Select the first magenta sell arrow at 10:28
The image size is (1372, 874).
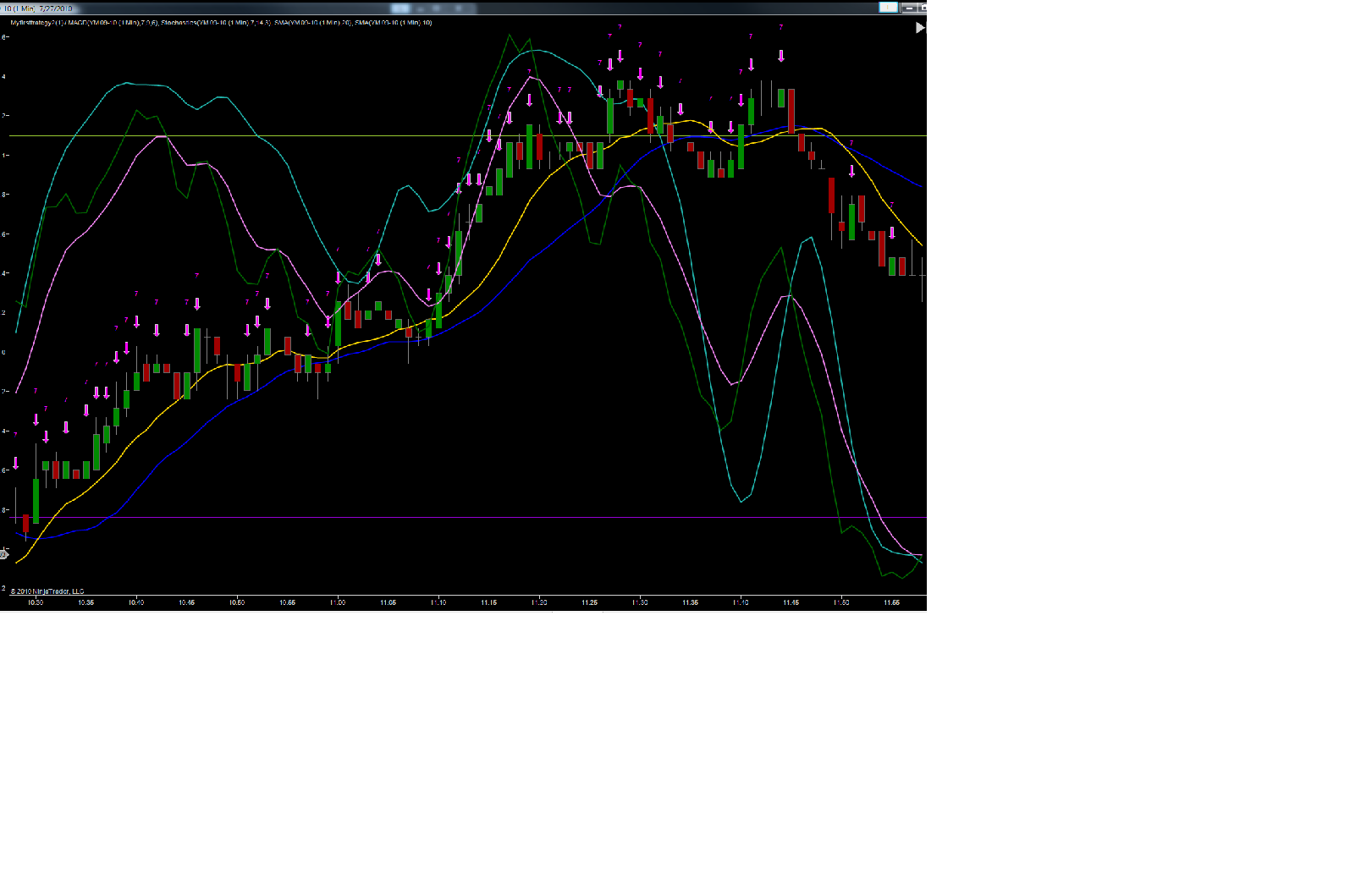click(15, 463)
